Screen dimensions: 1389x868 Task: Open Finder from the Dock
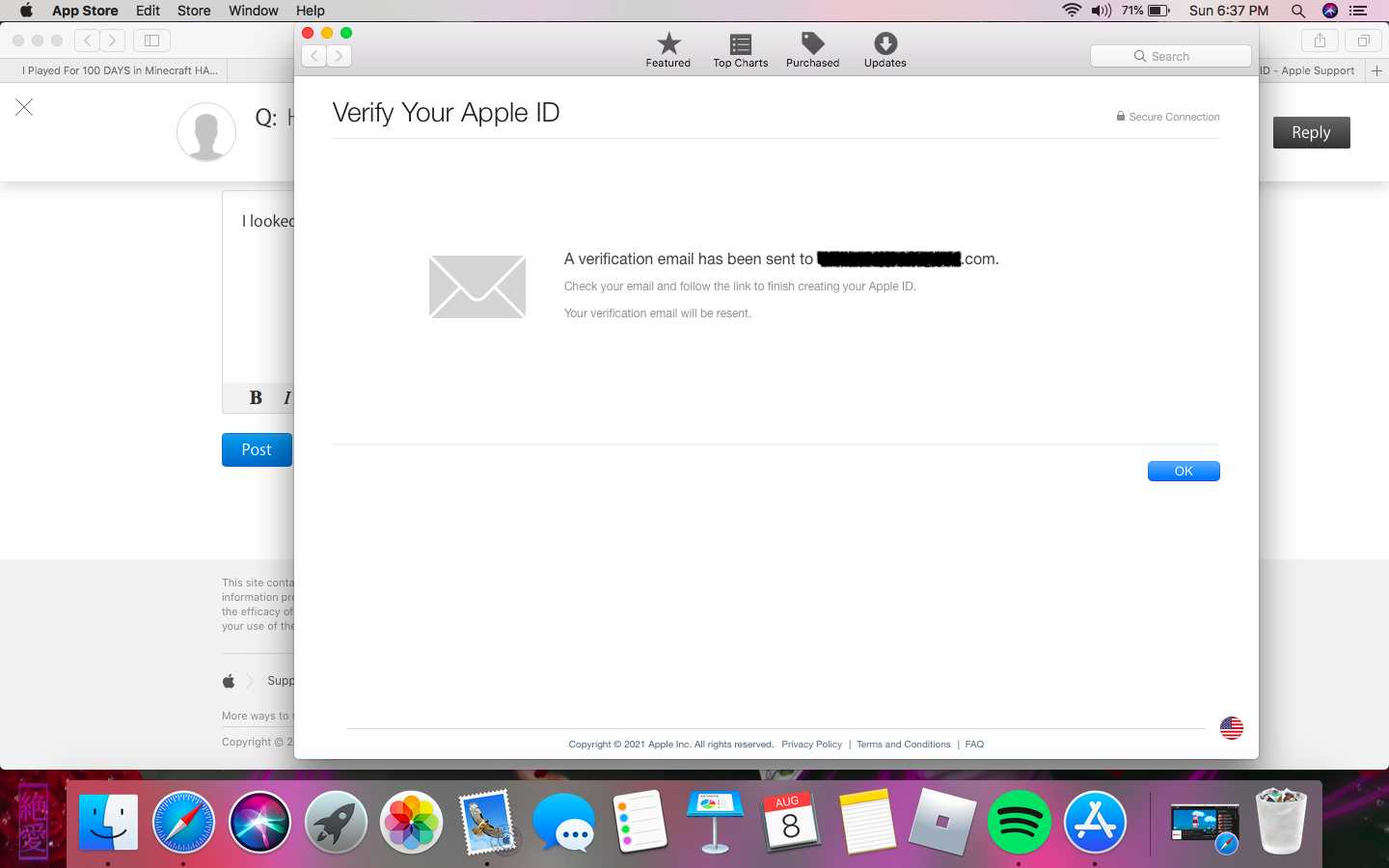click(x=107, y=823)
